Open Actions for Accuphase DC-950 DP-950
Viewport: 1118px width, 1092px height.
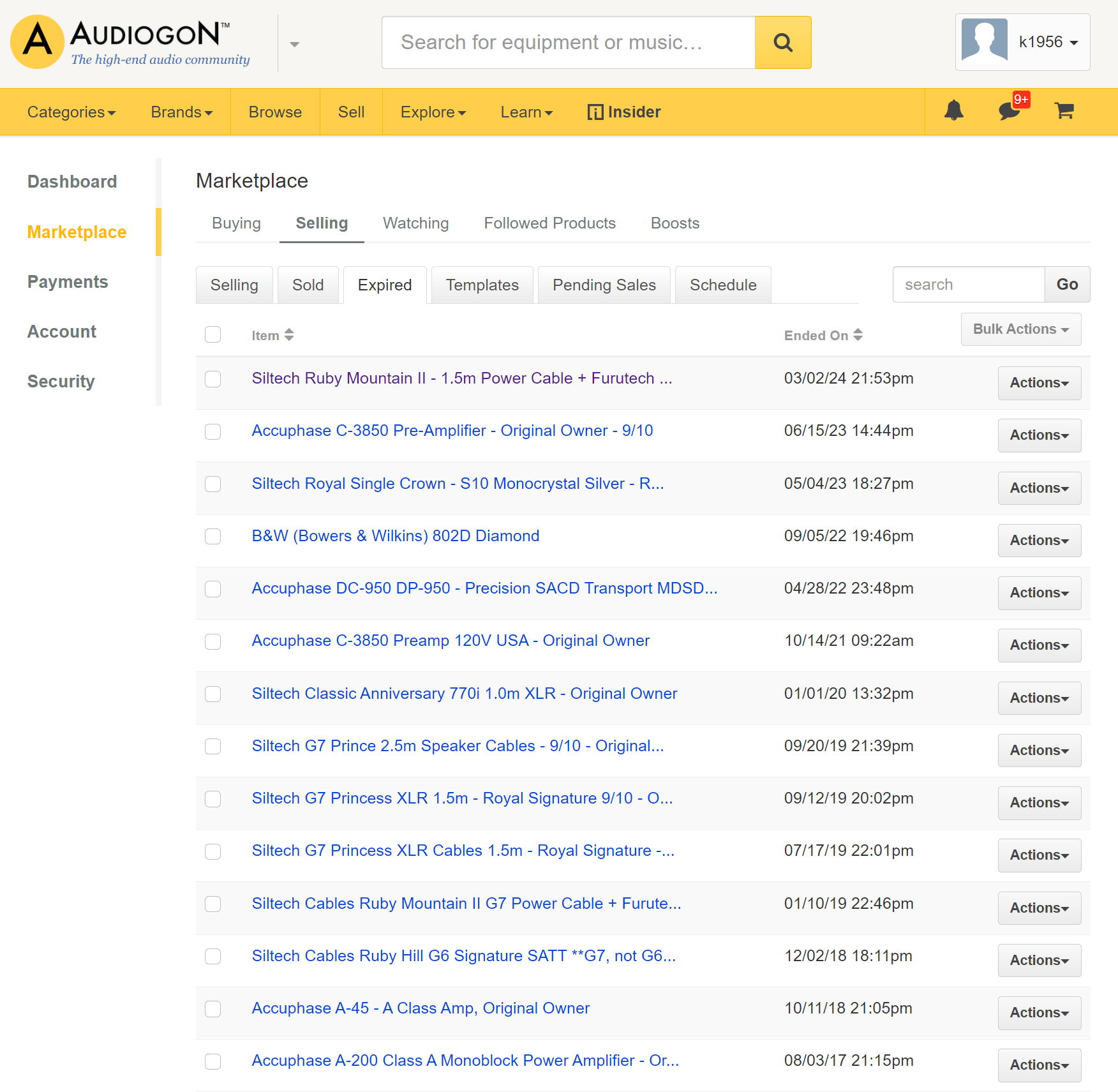(1039, 593)
